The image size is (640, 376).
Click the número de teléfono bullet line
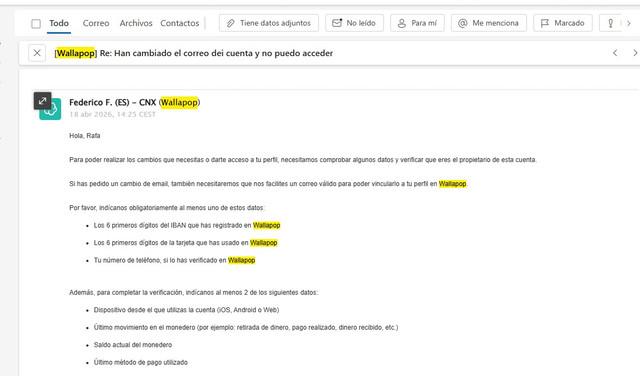click(x=174, y=260)
